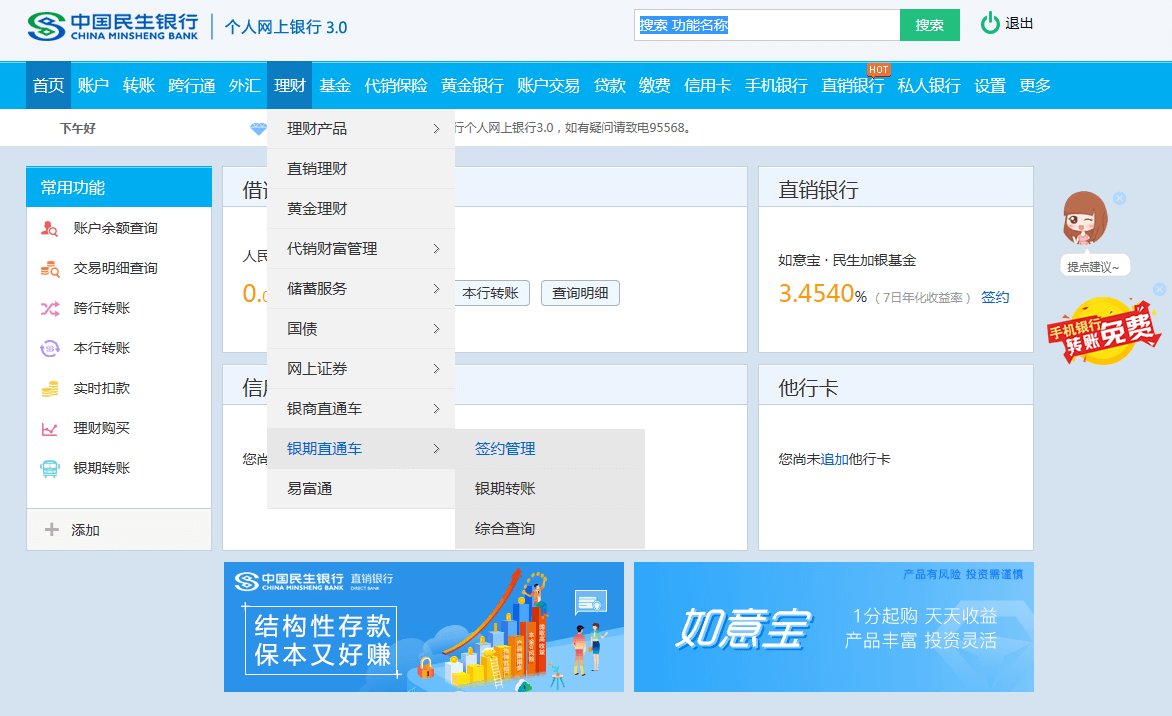Click the 实时扣款 gold coins icon
The width and height of the screenshot is (1172, 716).
[x=49, y=389]
